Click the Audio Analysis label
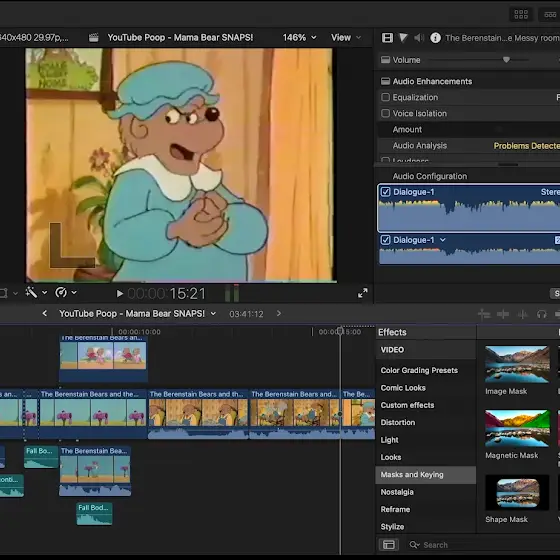560x560 pixels. coord(420,145)
